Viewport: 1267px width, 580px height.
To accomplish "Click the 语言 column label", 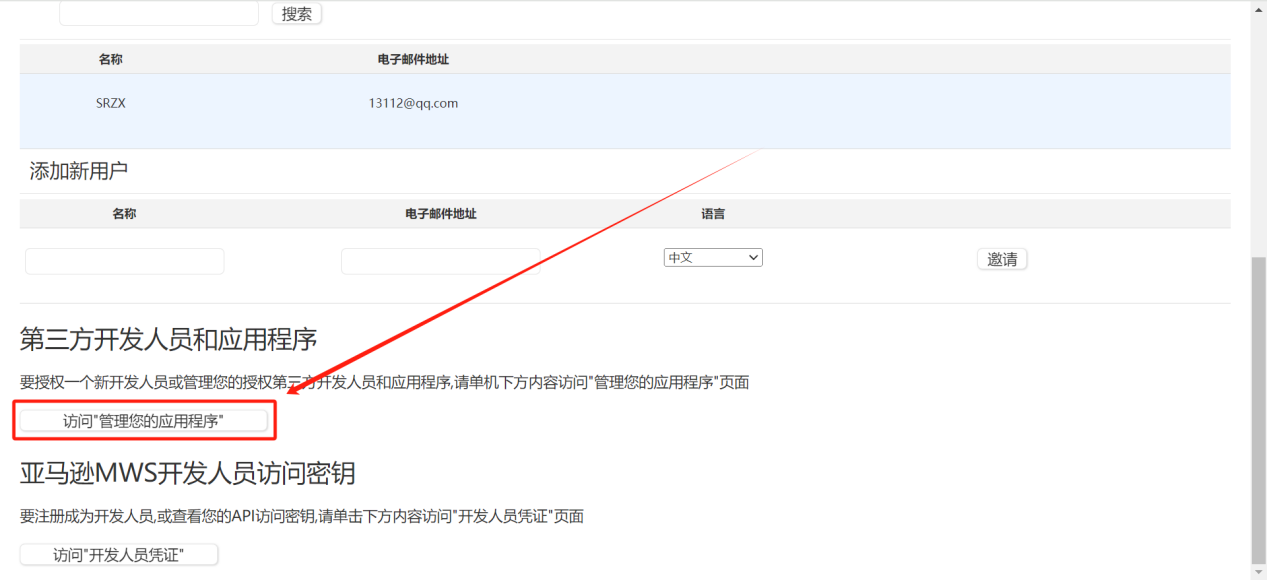I will pos(713,214).
